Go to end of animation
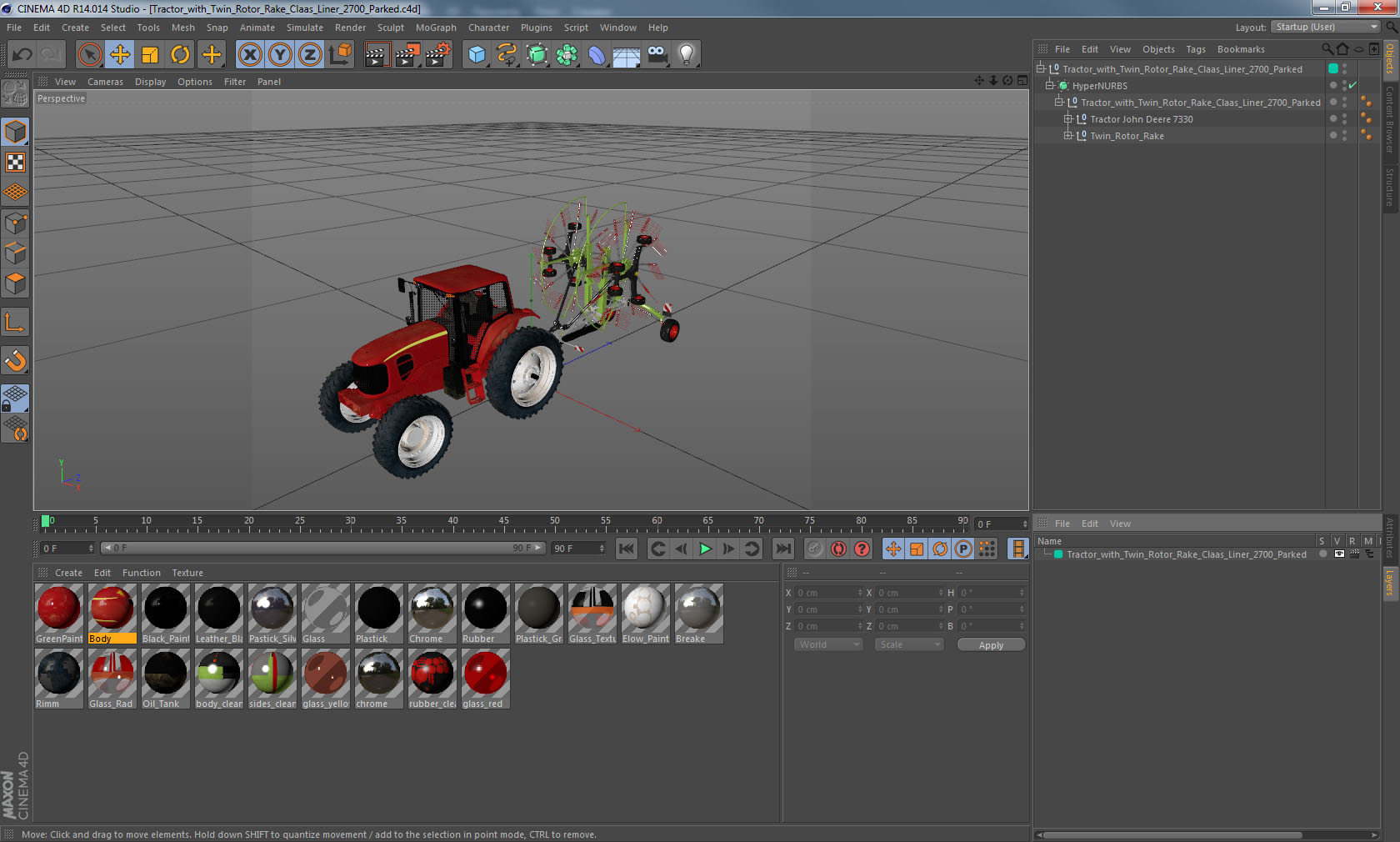This screenshot has width=1400, height=842. point(783,549)
